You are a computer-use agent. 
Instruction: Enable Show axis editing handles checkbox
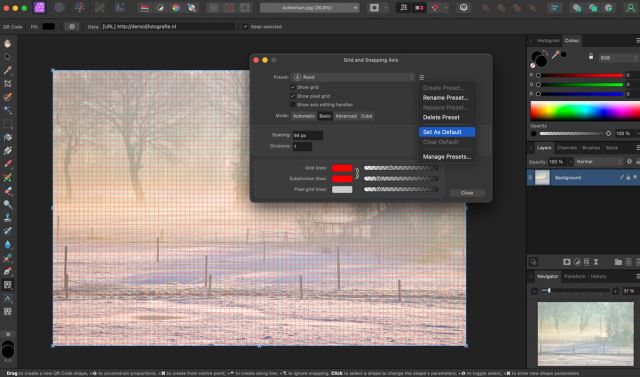point(293,105)
